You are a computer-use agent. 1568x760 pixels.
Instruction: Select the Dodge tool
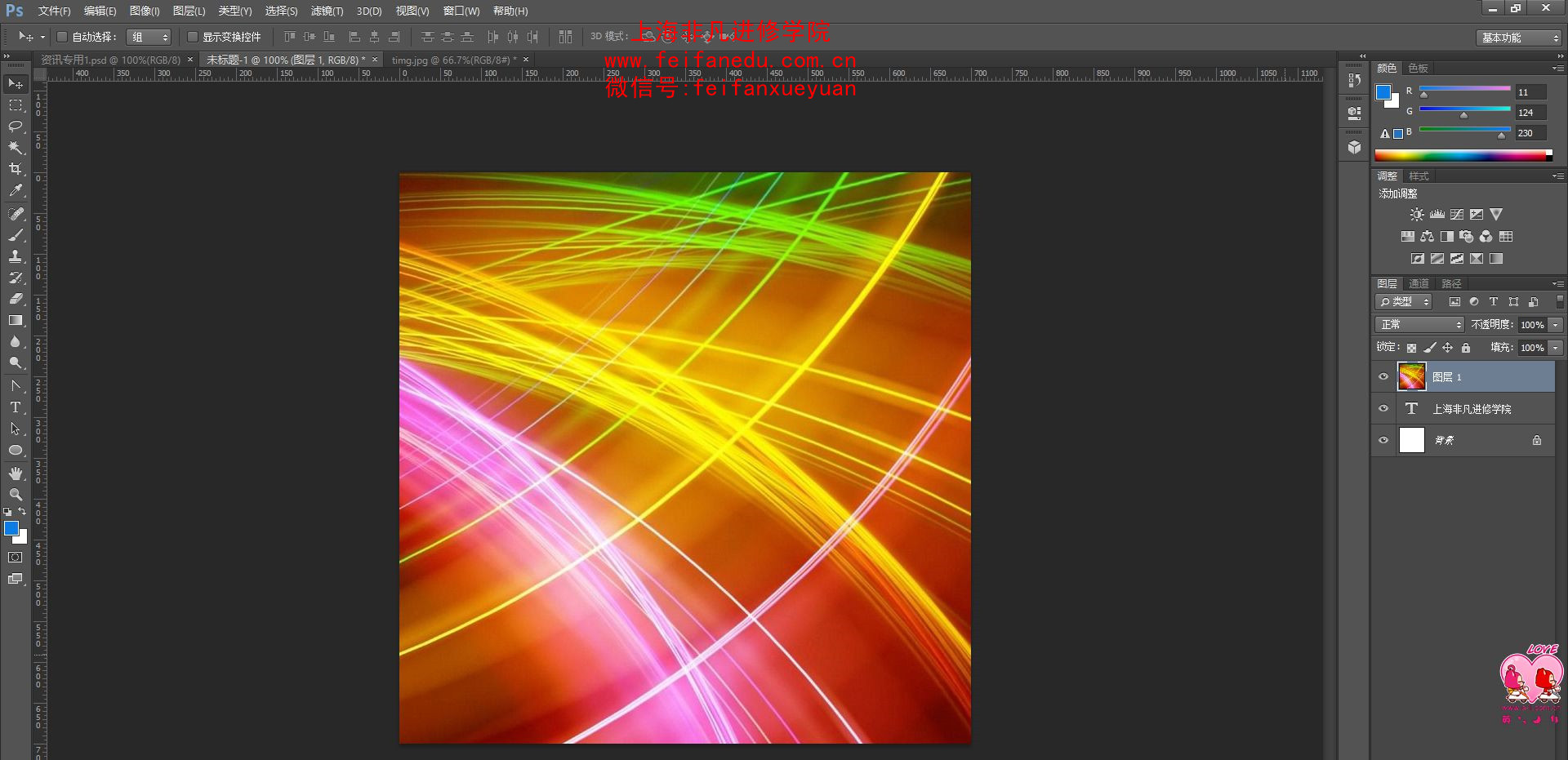(16, 362)
